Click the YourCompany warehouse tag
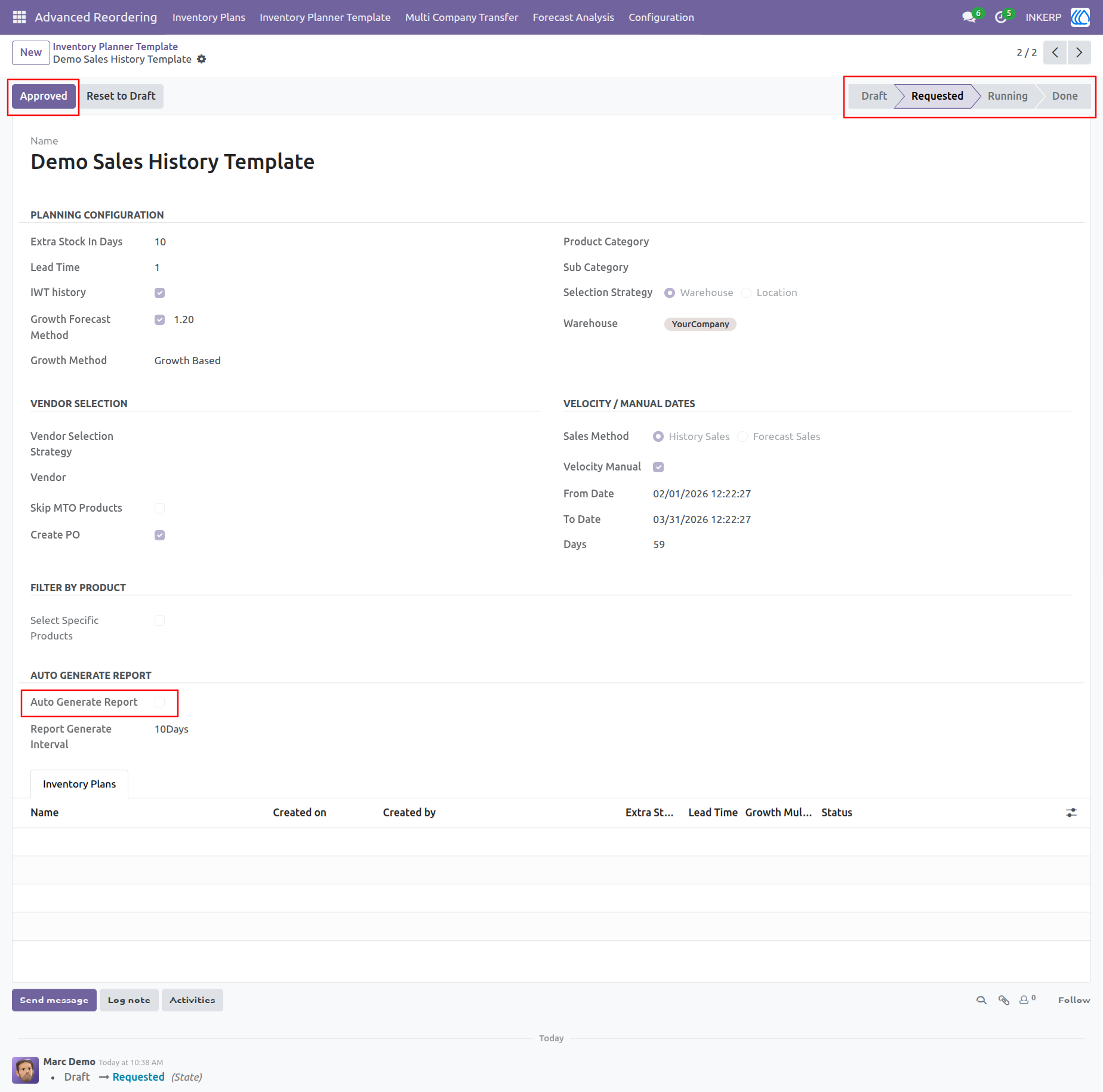The width and height of the screenshot is (1103, 1092). (x=700, y=324)
